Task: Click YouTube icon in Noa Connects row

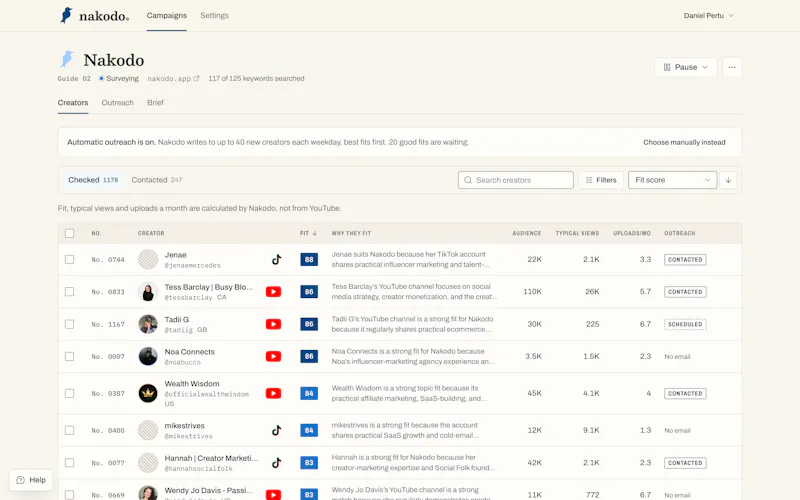Action: tap(273, 356)
